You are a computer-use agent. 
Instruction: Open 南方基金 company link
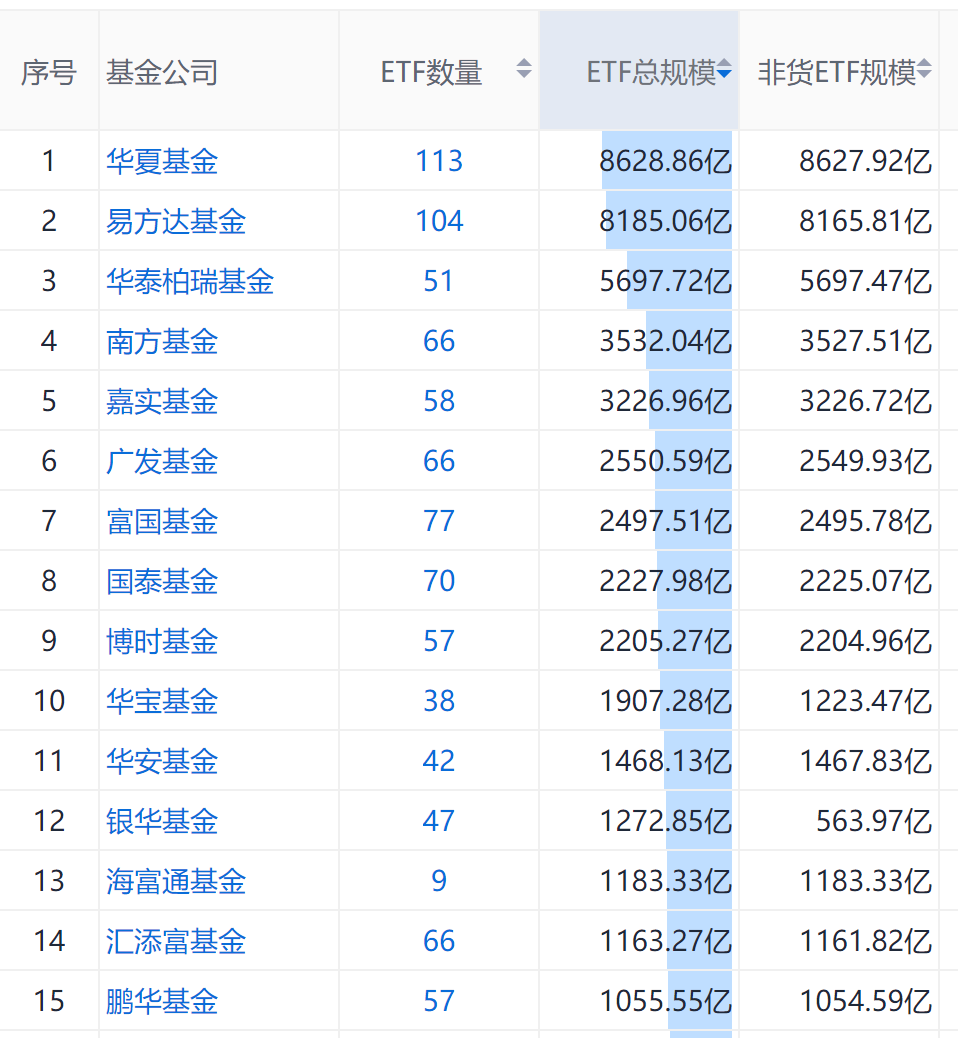[x=162, y=341]
